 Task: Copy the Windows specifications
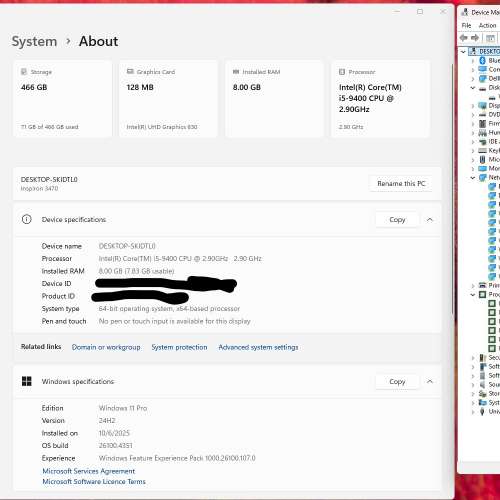397,381
